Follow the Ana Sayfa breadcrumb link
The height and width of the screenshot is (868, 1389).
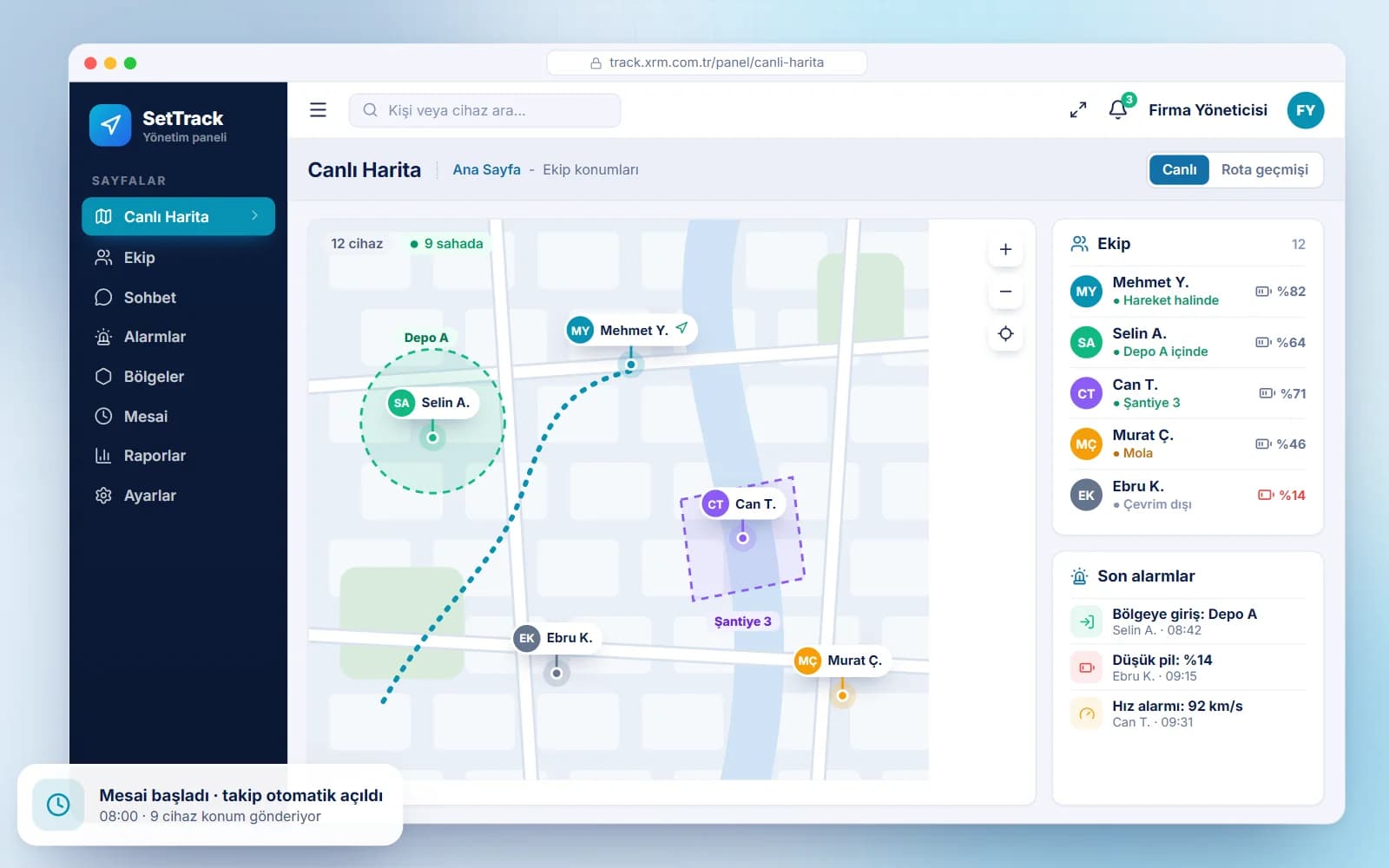click(486, 169)
